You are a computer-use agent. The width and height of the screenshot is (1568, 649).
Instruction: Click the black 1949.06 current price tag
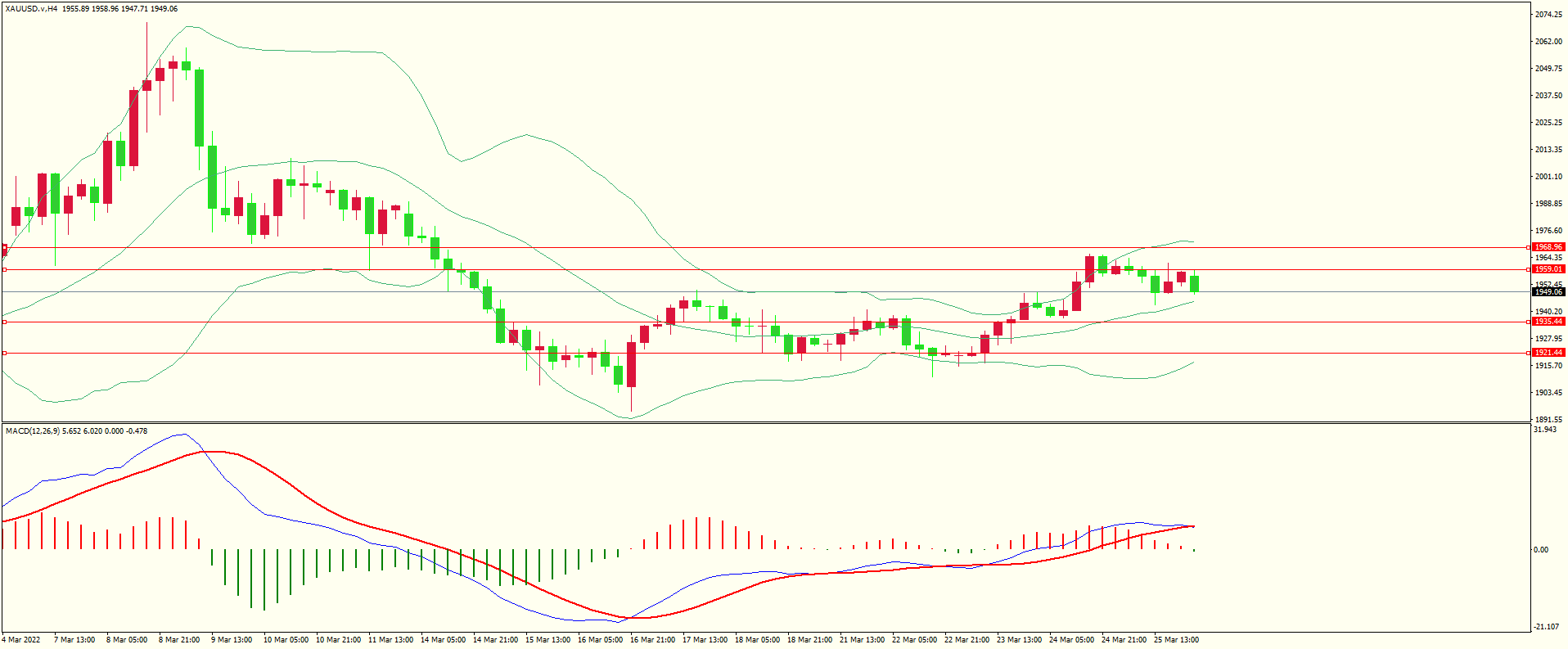pyautogui.click(x=1548, y=291)
